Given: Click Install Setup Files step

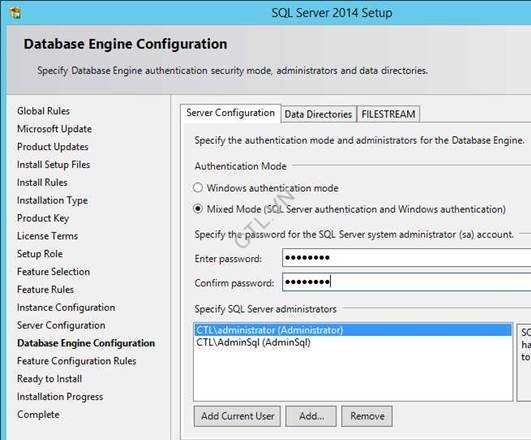Looking at the screenshot, I should tap(54, 165).
